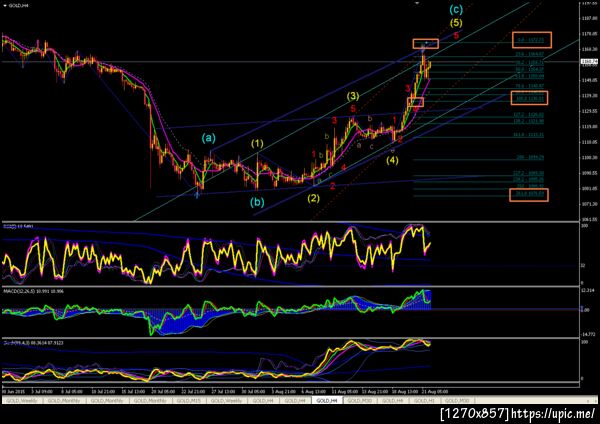Click the current price marker on the scale
This screenshot has width=600, height=424.
point(590,61)
